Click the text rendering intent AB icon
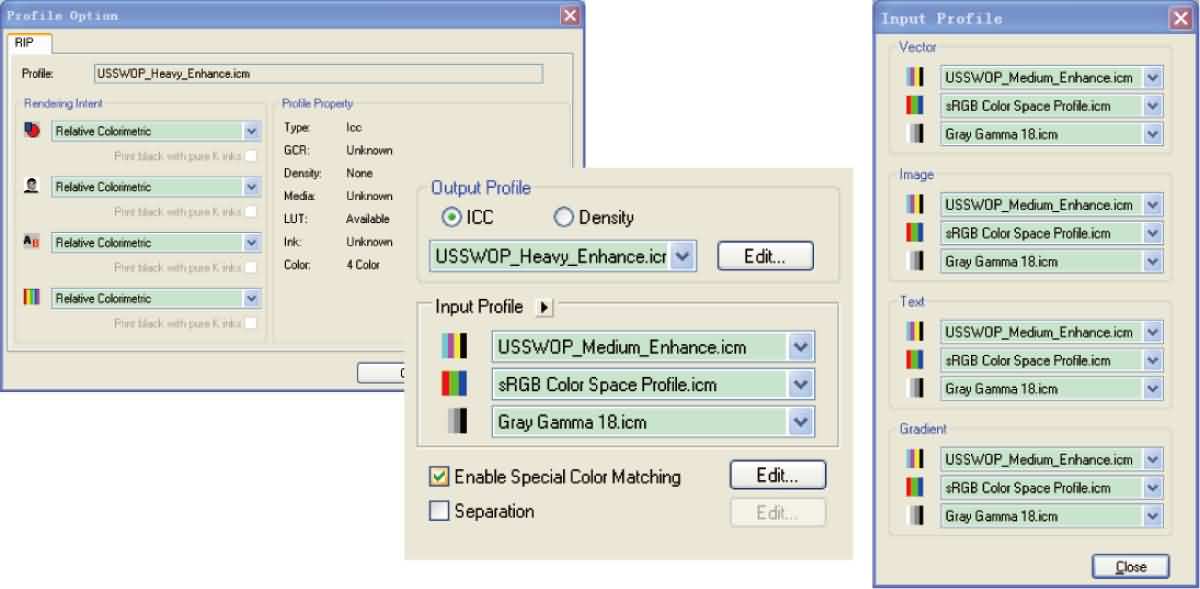The height and width of the screenshot is (589, 1200). [x=32, y=242]
